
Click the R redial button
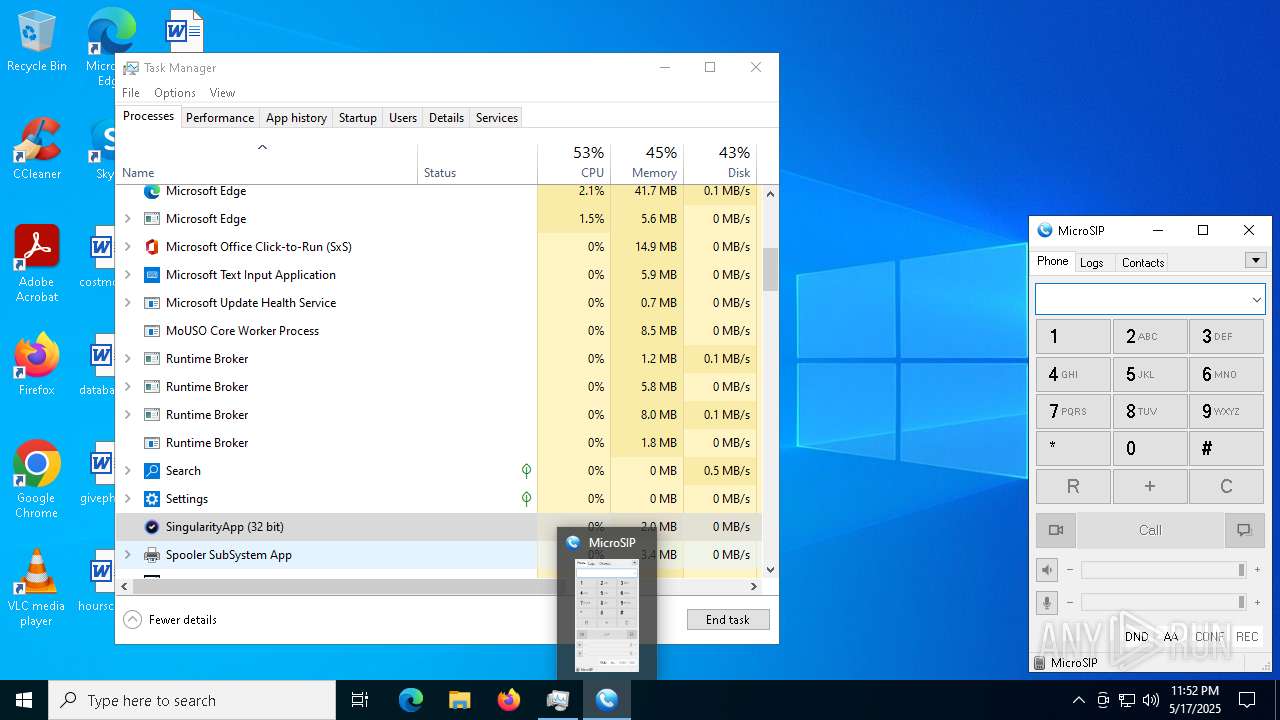(1073, 487)
